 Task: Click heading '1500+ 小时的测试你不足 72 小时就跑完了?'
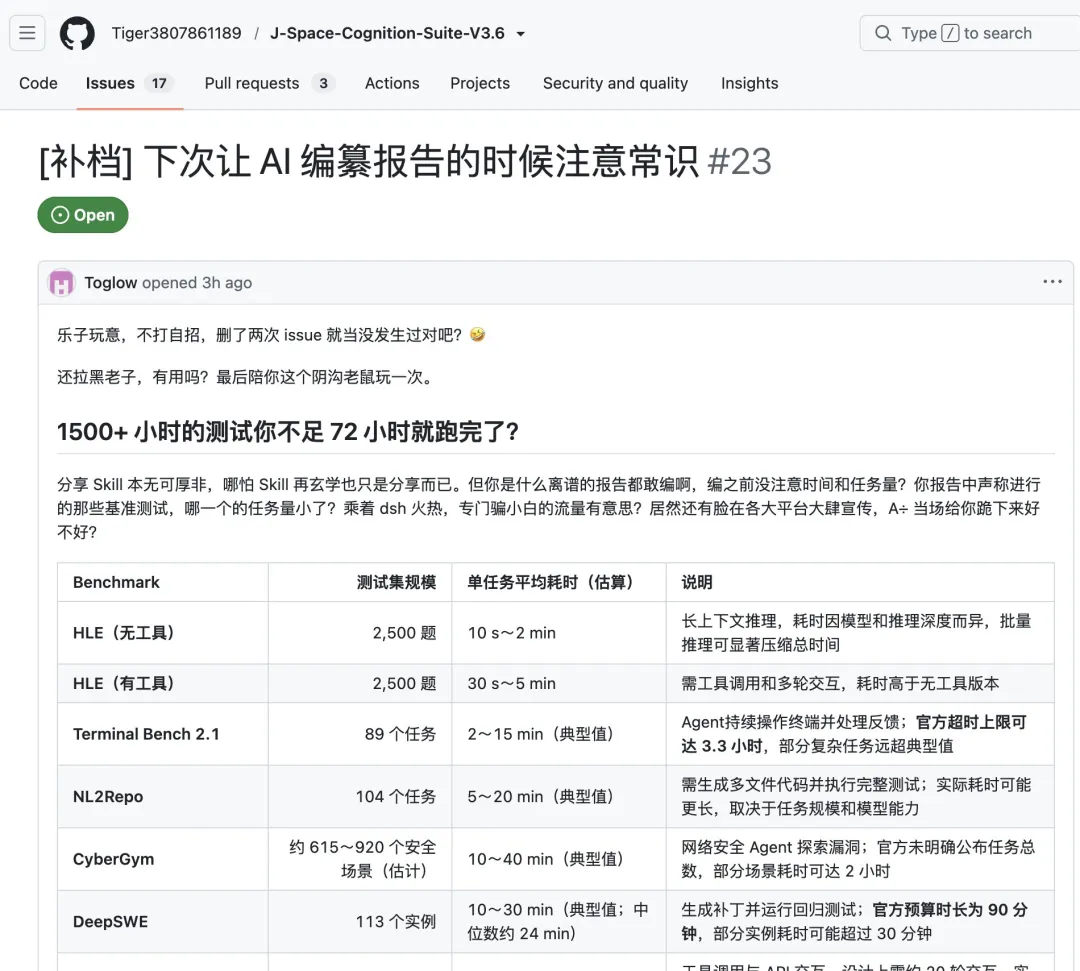pos(288,432)
